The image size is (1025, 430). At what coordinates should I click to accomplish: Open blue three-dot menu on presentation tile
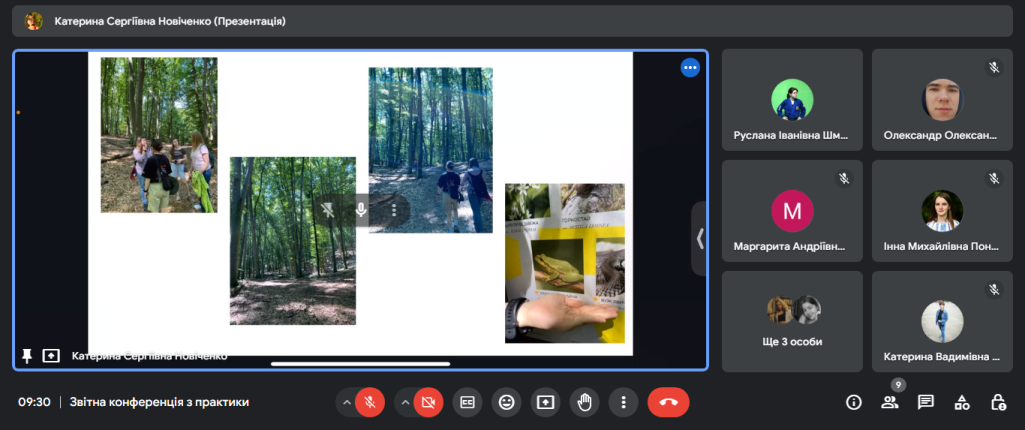click(690, 67)
